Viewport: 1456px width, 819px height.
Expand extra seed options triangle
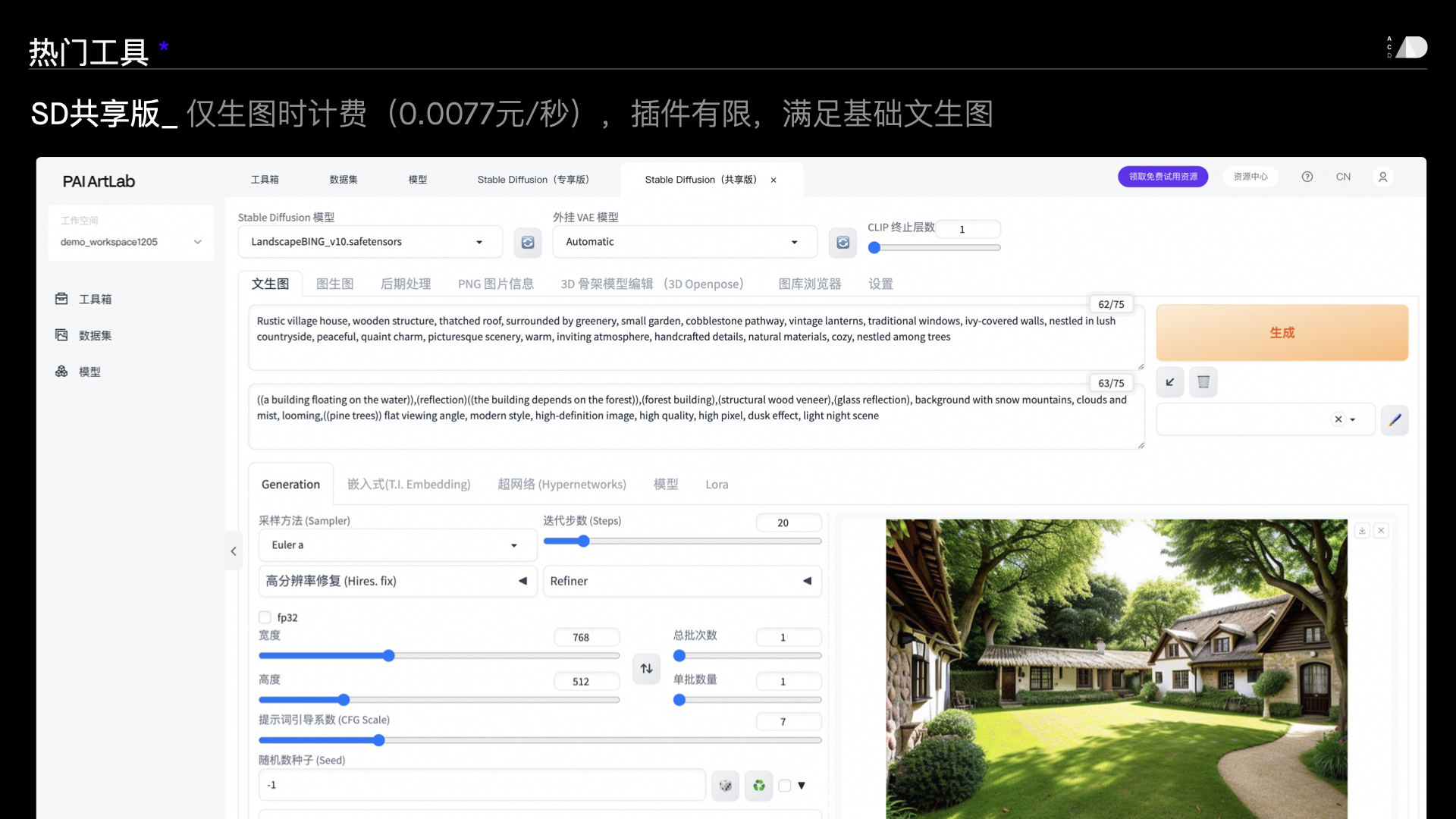pyautogui.click(x=802, y=786)
